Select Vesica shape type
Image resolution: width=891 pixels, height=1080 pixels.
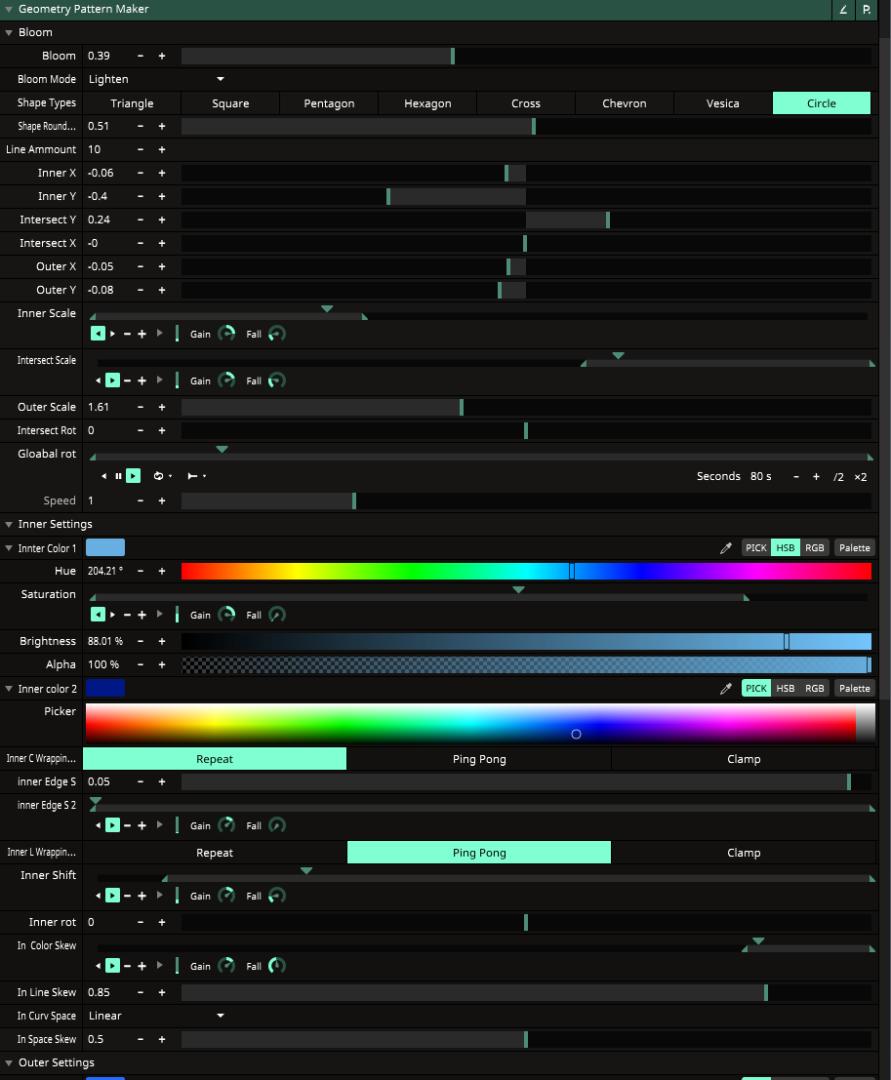[x=723, y=103]
